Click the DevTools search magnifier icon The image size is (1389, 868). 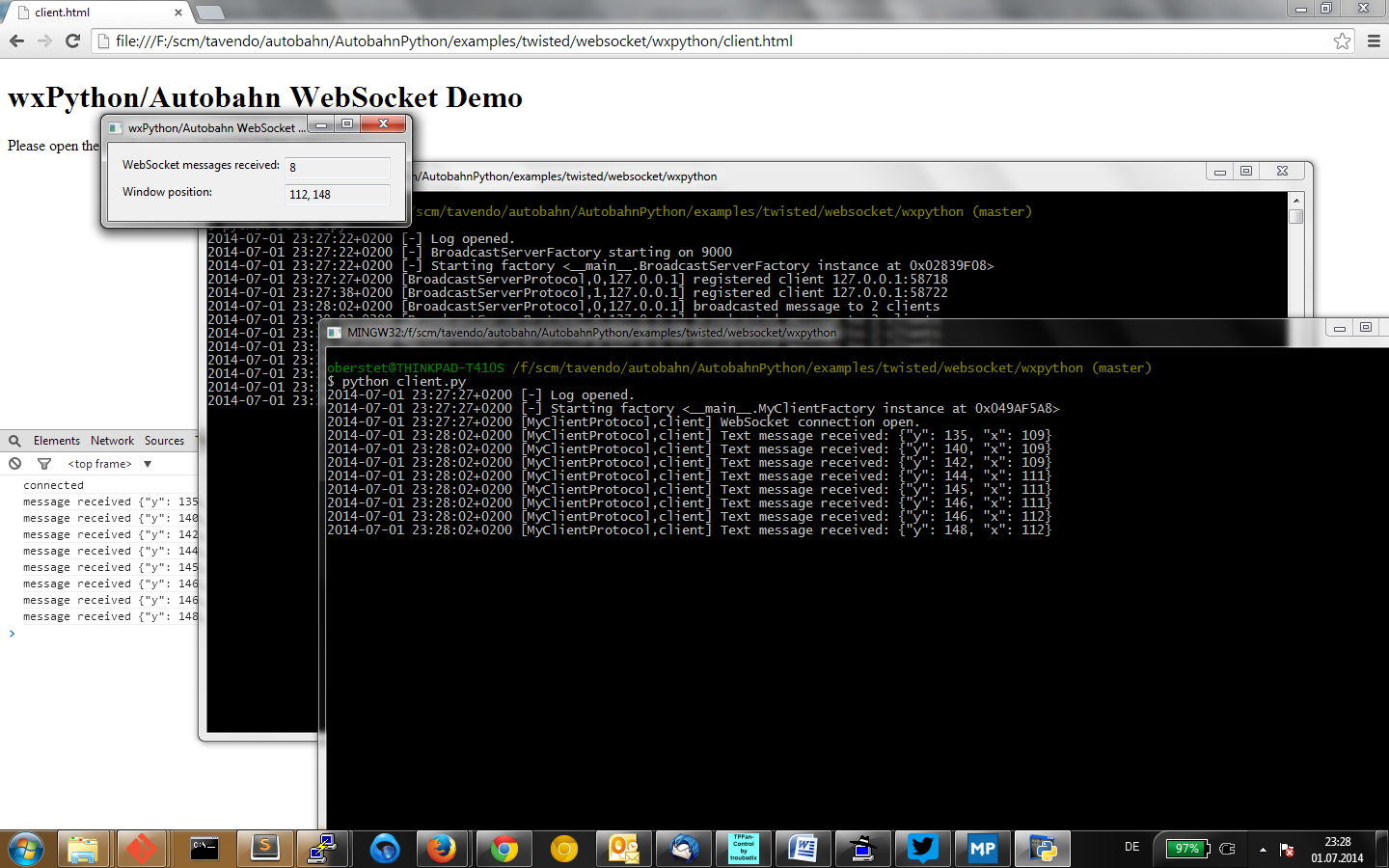(x=14, y=441)
